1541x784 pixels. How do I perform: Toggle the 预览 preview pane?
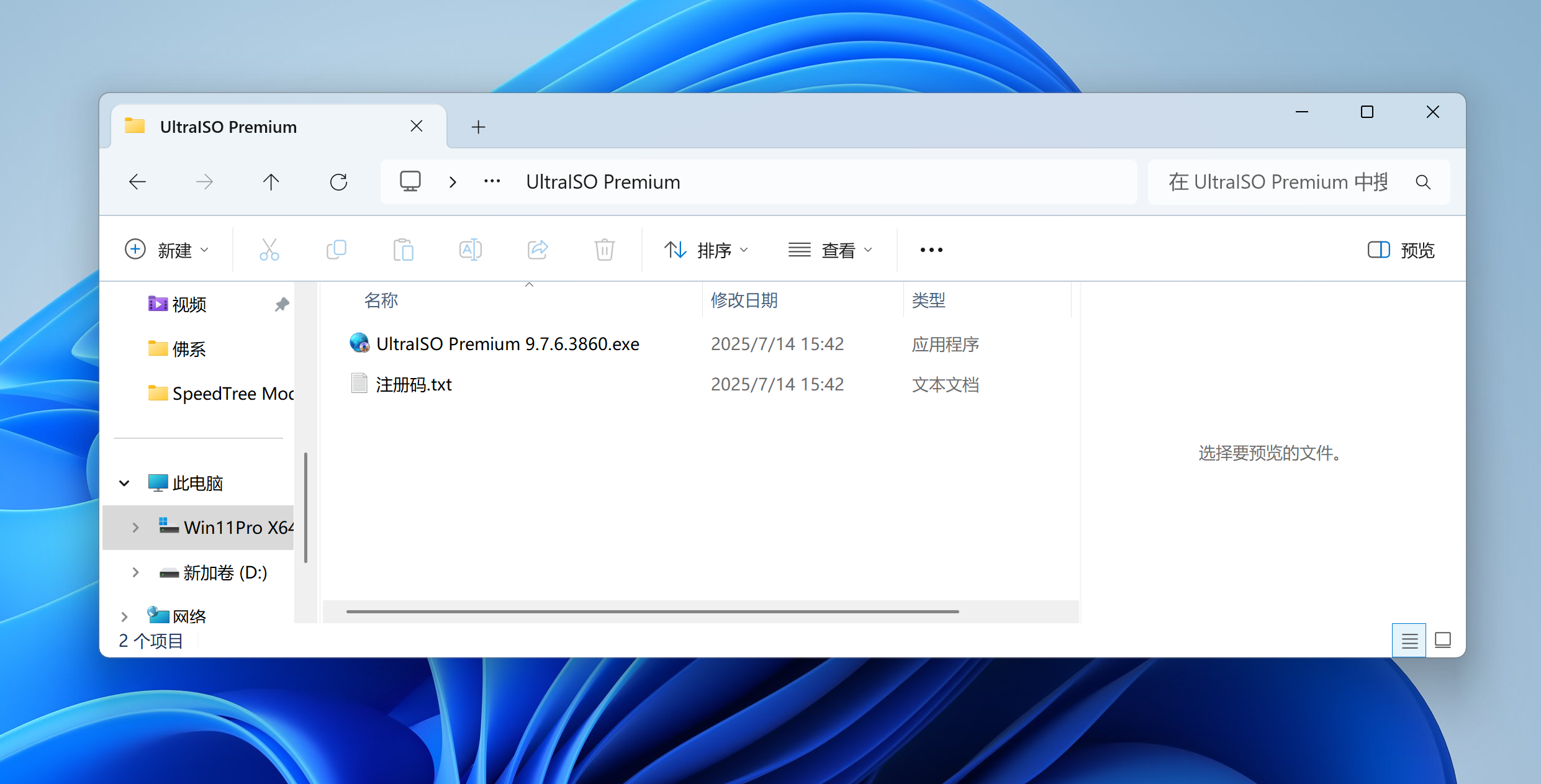click(1401, 250)
